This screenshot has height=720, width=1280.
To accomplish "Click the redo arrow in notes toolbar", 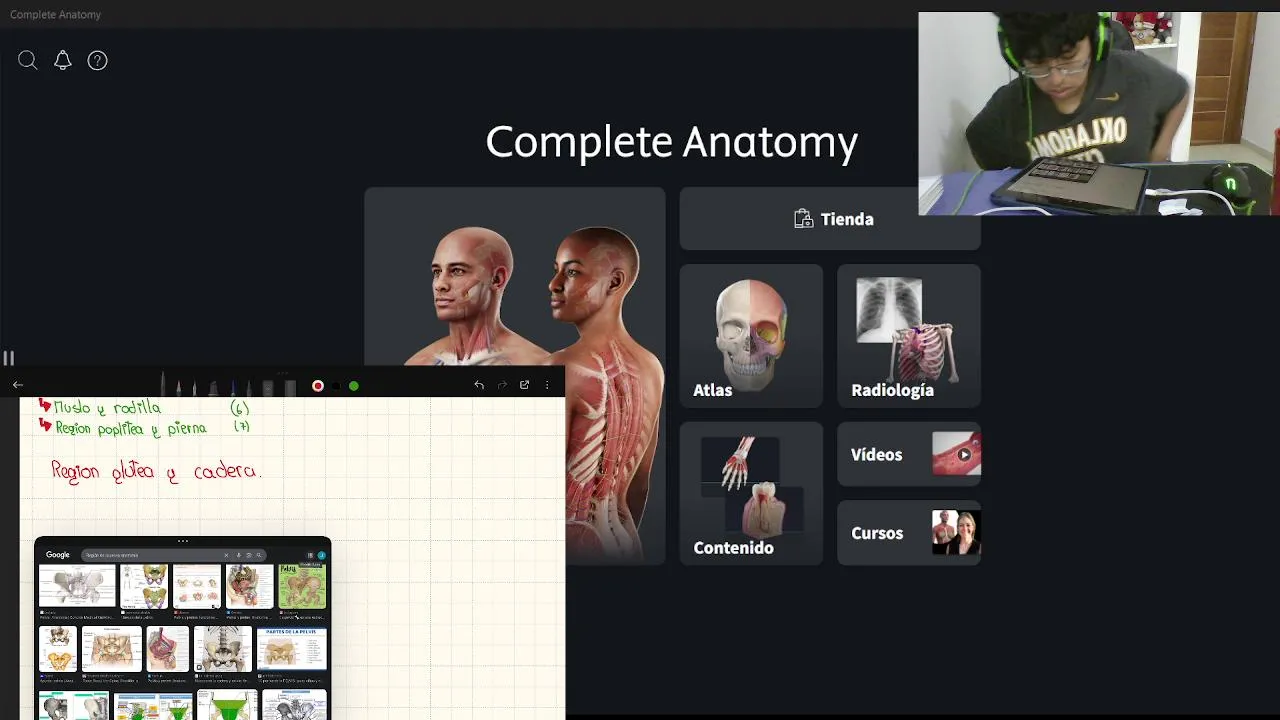I will (502, 385).
